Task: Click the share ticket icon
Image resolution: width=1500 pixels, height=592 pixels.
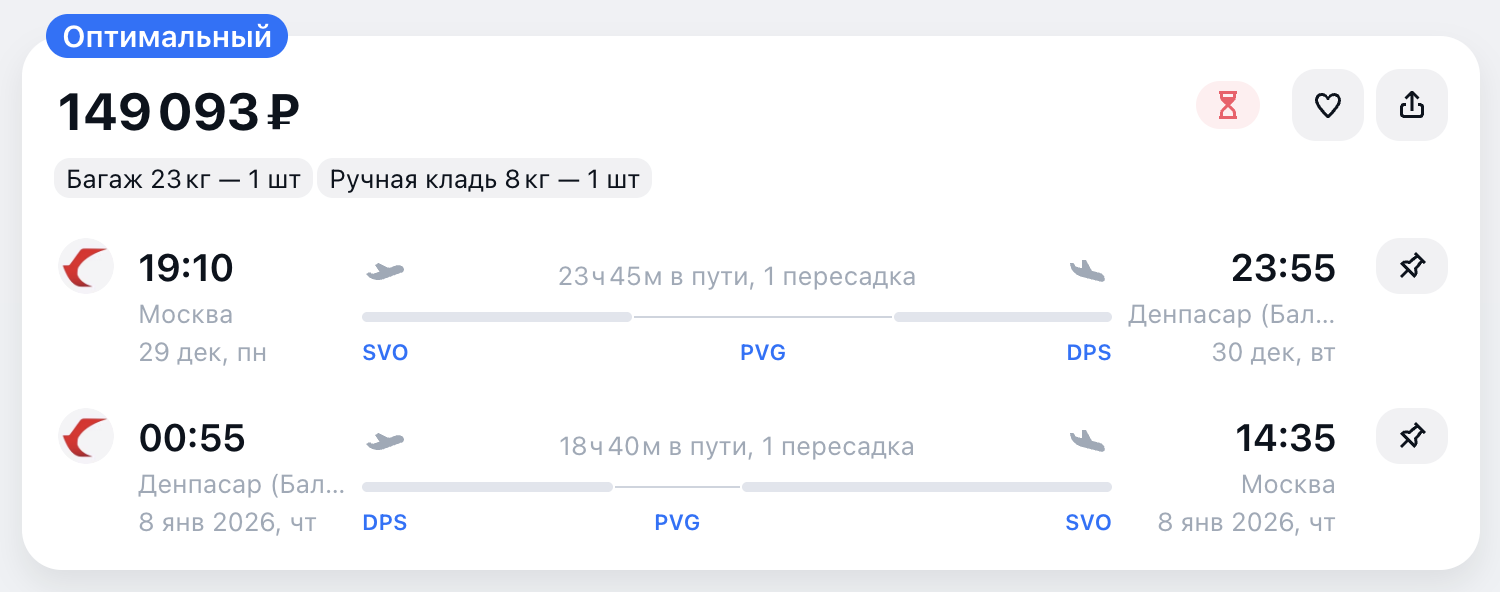Action: tap(1411, 105)
